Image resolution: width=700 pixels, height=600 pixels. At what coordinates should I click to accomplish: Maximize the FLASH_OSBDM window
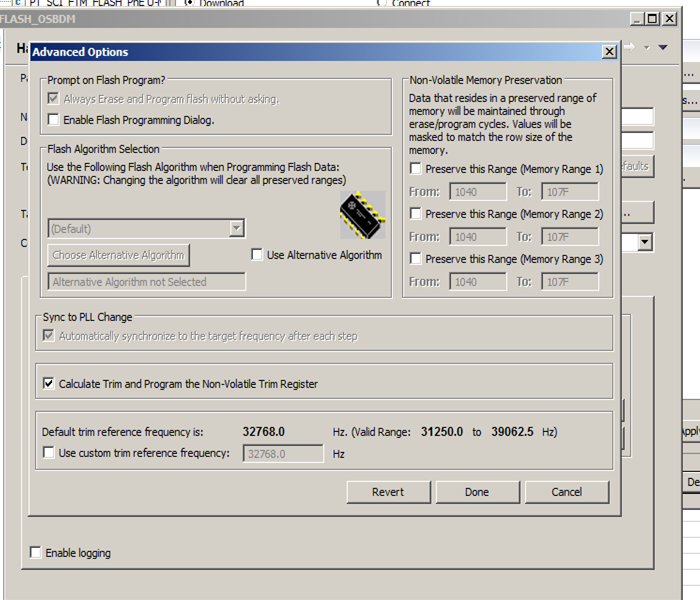653,19
